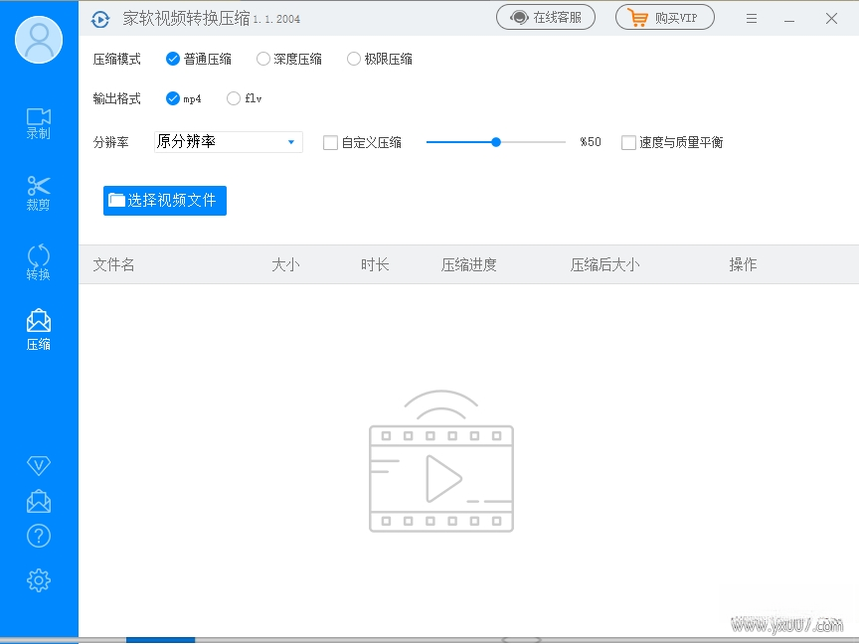Image resolution: width=859 pixels, height=644 pixels.
Task: Click the VIP diamond icon in sidebar
Action: pyautogui.click(x=38, y=465)
